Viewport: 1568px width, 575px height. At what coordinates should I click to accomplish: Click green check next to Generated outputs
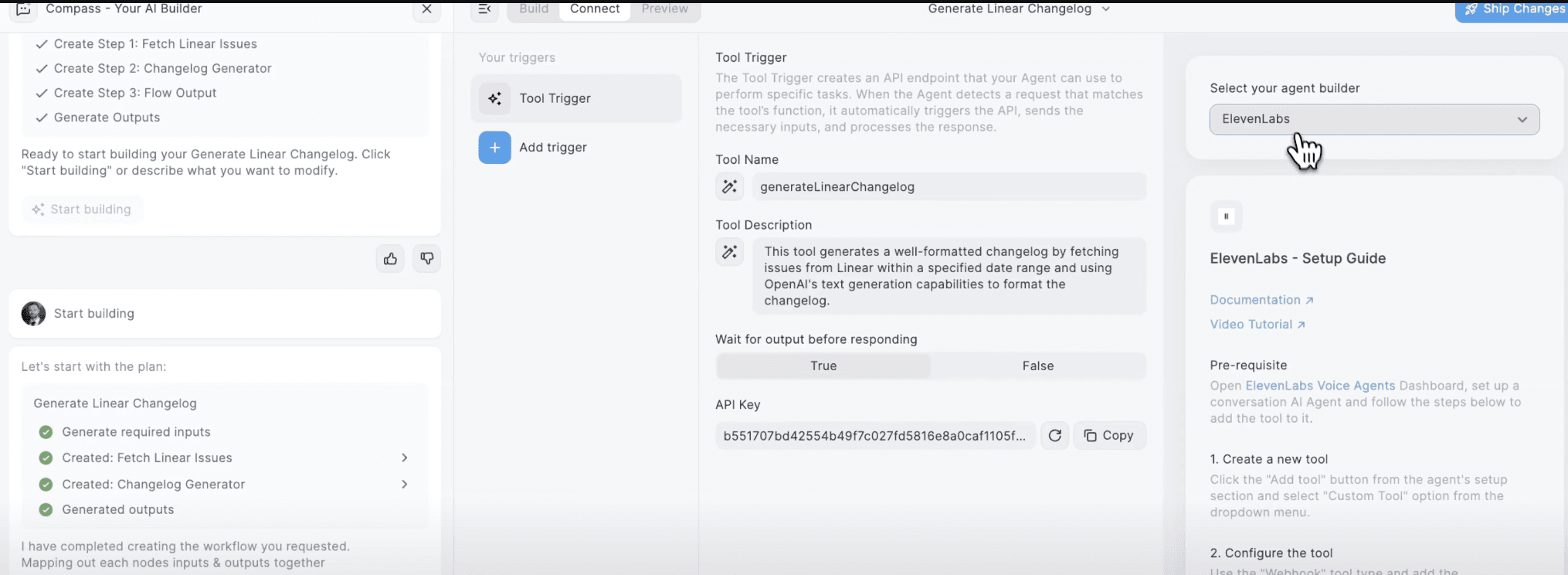coord(46,510)
